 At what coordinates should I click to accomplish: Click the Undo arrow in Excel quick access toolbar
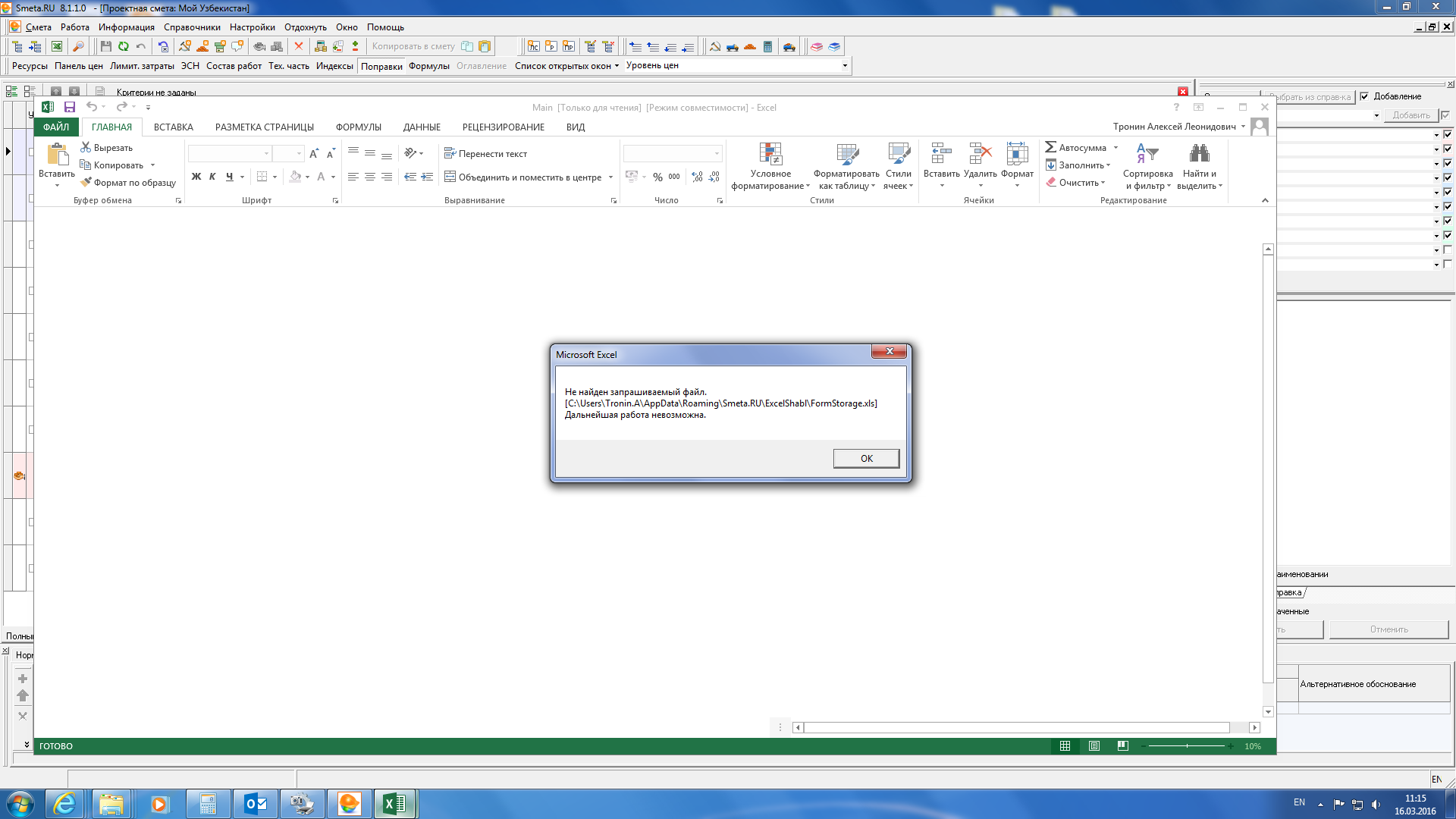click(92, 107)
